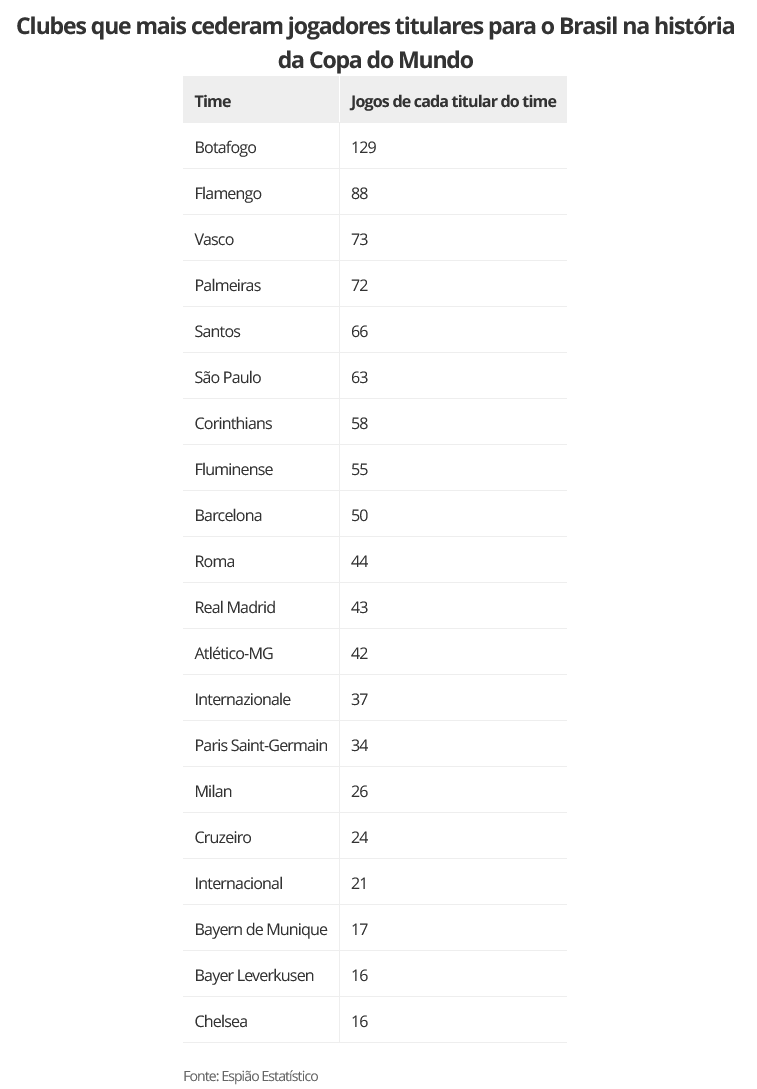
Task: Click Botafogo's value of 129
Action: coord(363,147)
